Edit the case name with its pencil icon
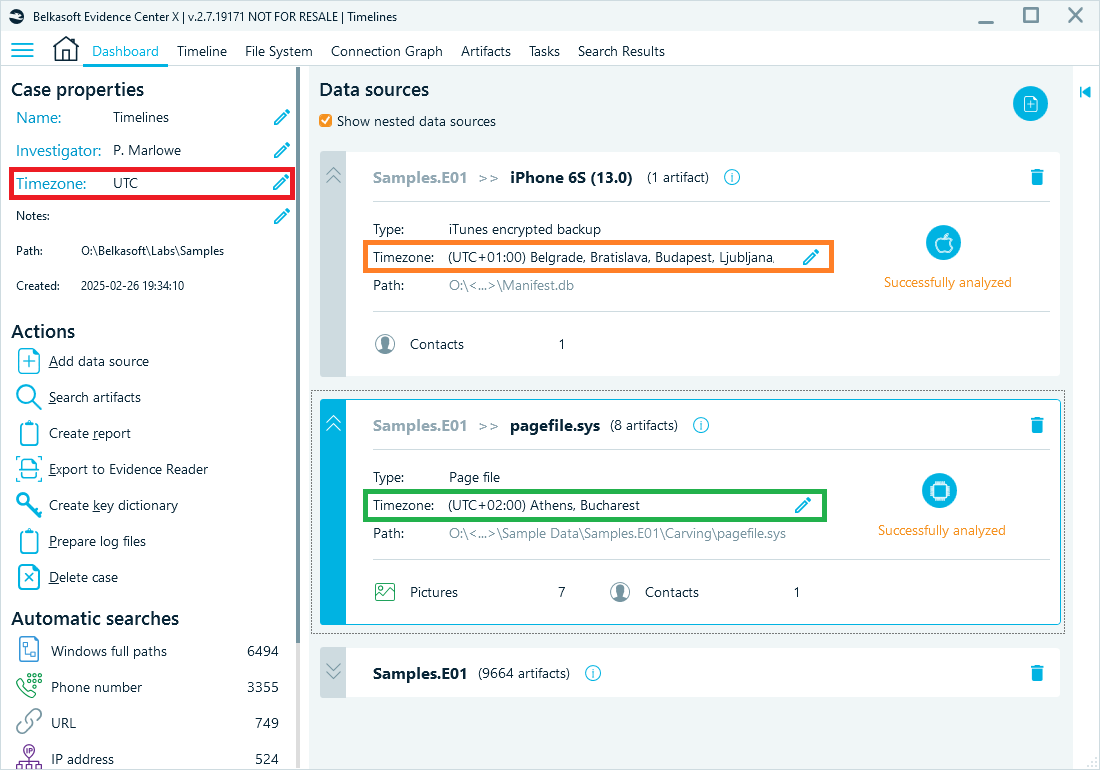The height and width of the screenshot is (770, 1100). [x=281, y=117]
